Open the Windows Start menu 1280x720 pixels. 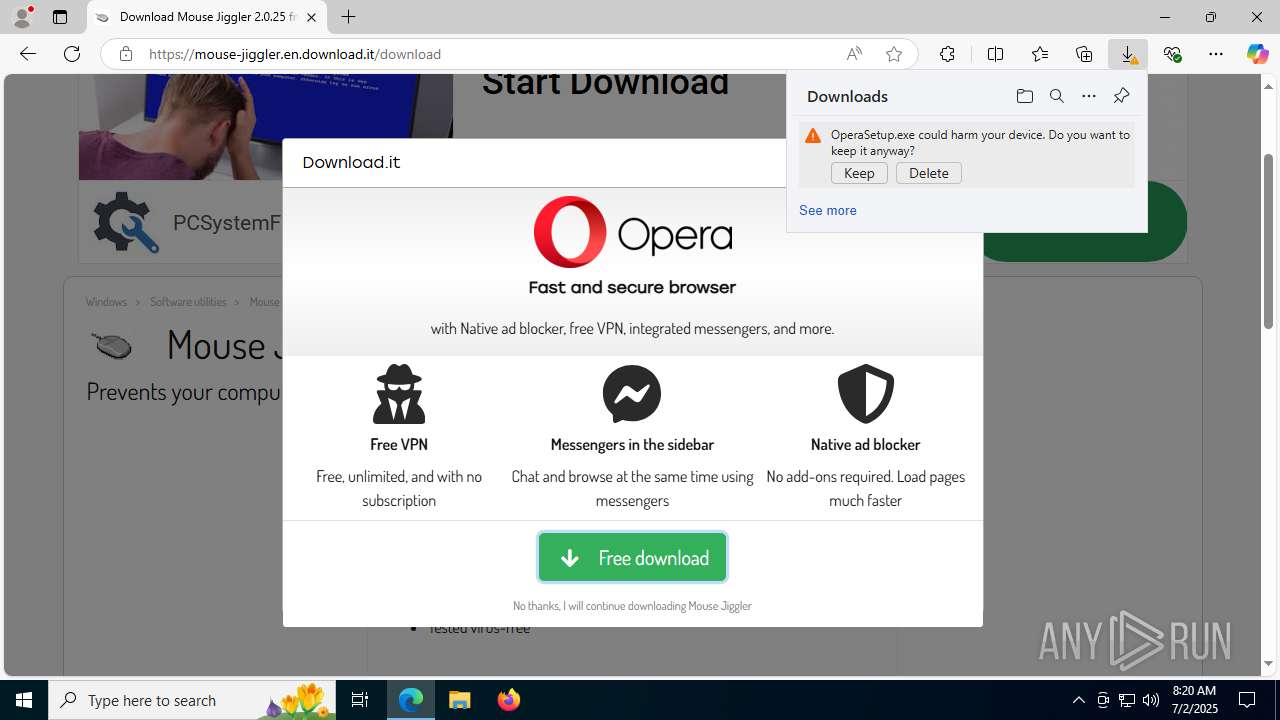24,700
